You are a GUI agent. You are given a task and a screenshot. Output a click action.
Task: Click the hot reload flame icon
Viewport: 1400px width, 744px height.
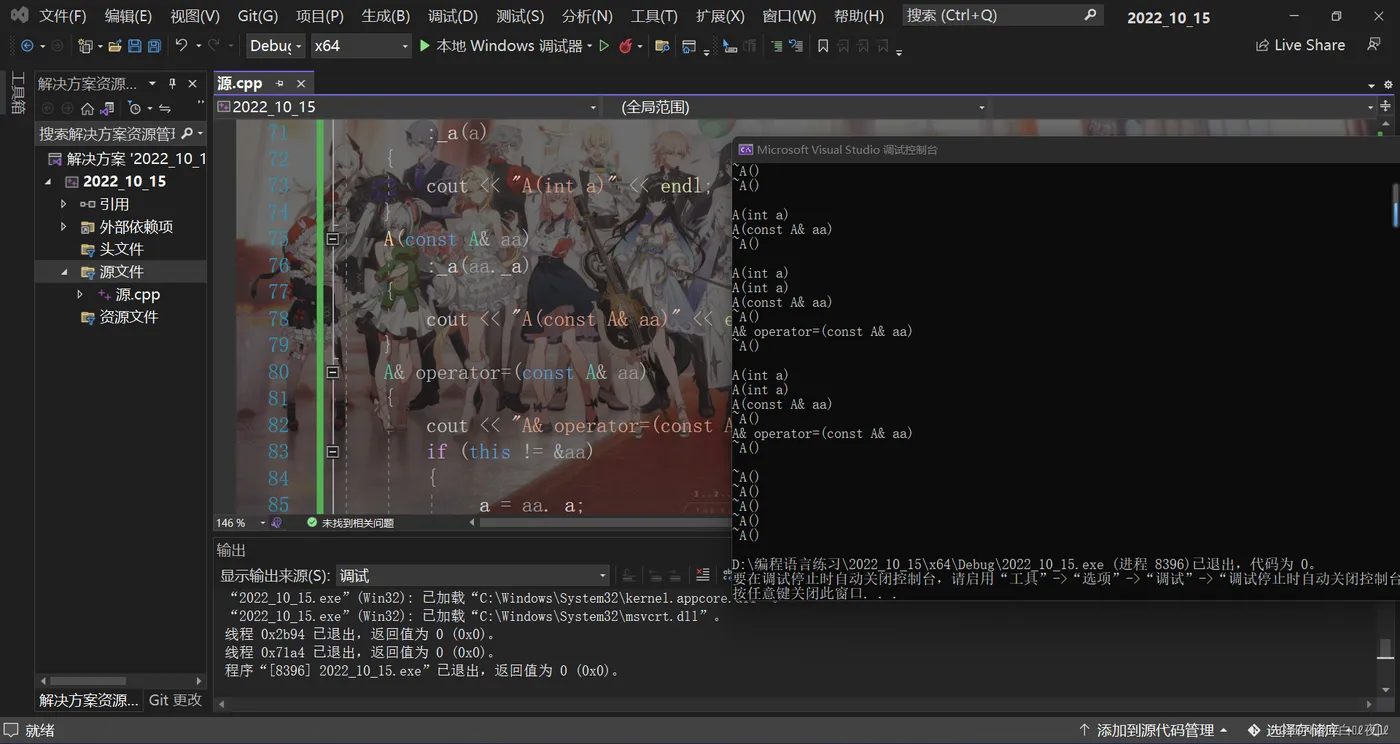tap(626, 46)
